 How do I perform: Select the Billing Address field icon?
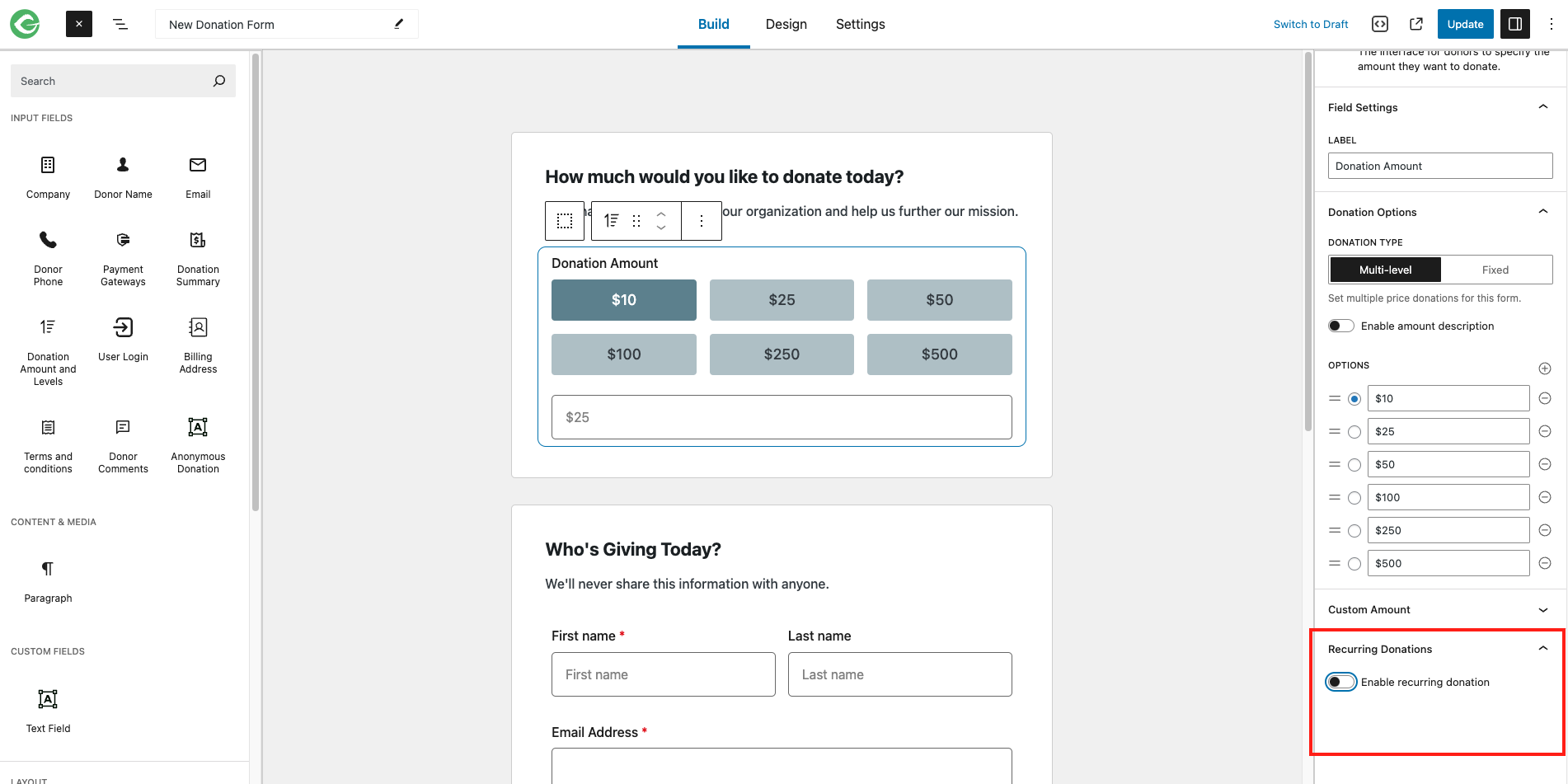click(197, 326)
